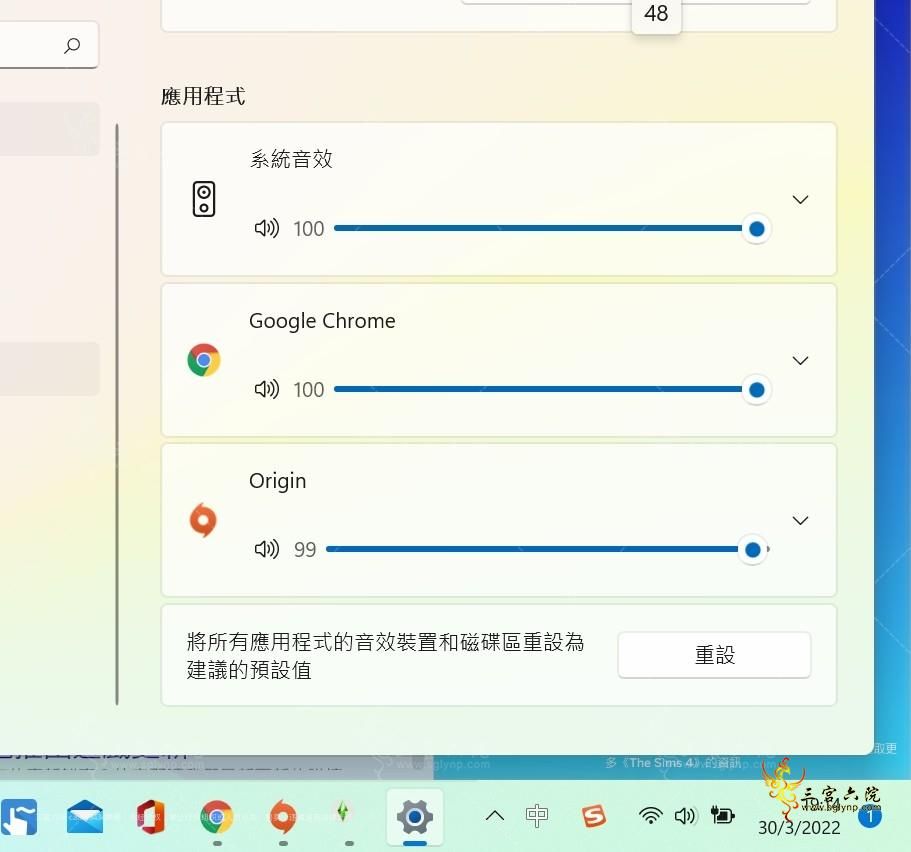Viewport: 911px width, 852px height.
Task: Open the Sogou input tray icon
Action: (594, 816)
